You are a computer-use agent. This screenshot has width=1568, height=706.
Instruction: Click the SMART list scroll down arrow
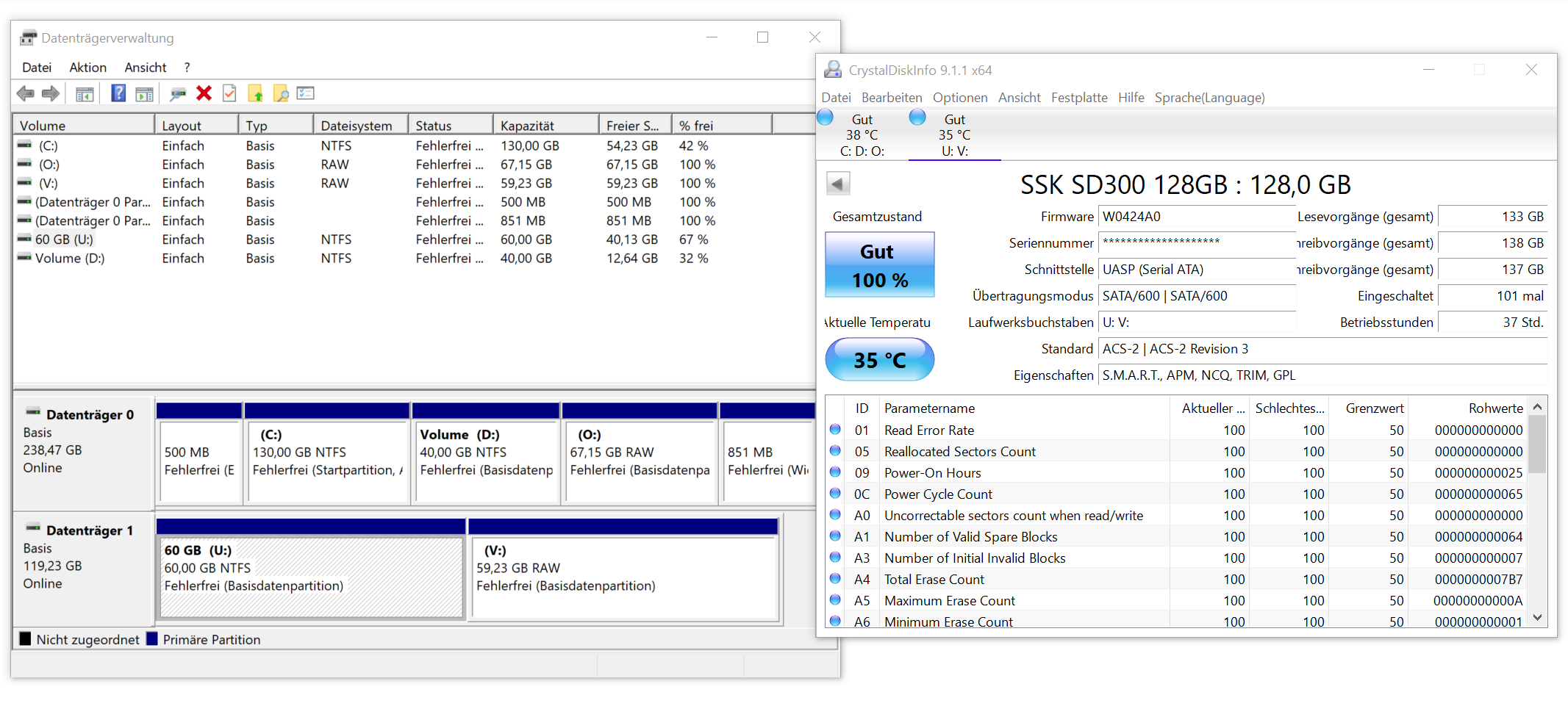(x=1537, y=618)
